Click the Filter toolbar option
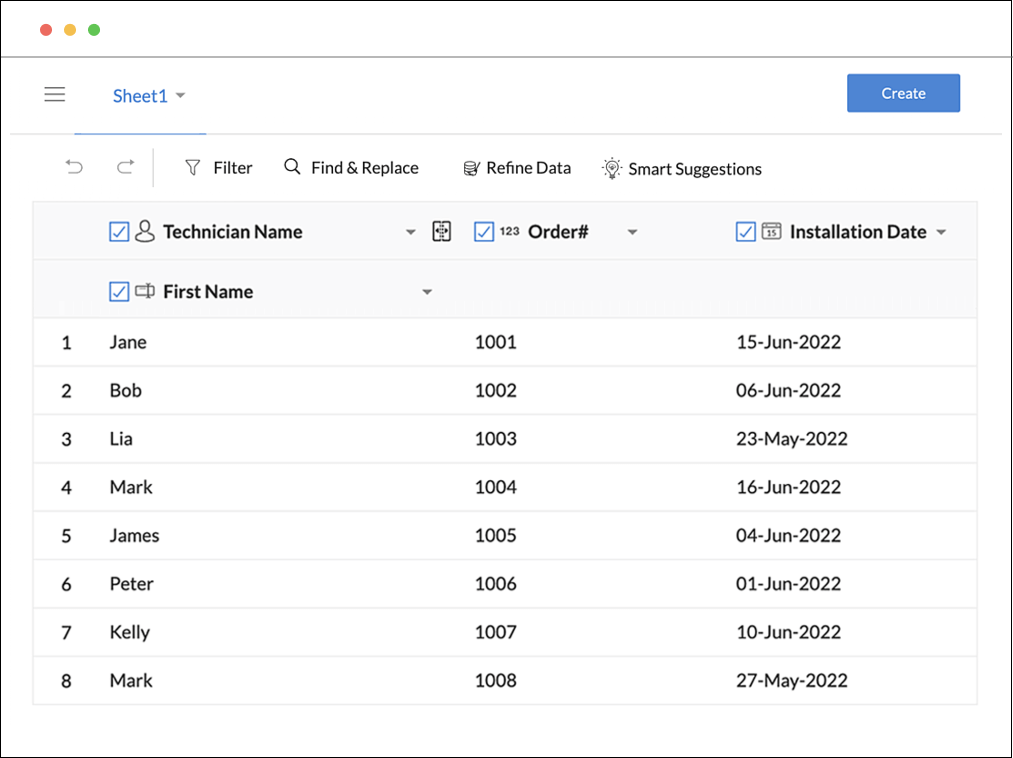Image resolution: width=1013 pixels, height=758 pixels. 219,168
